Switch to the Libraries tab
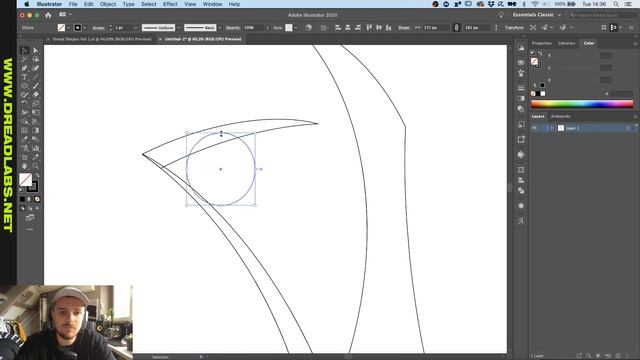The image size is (640, 360). (567, 43)
